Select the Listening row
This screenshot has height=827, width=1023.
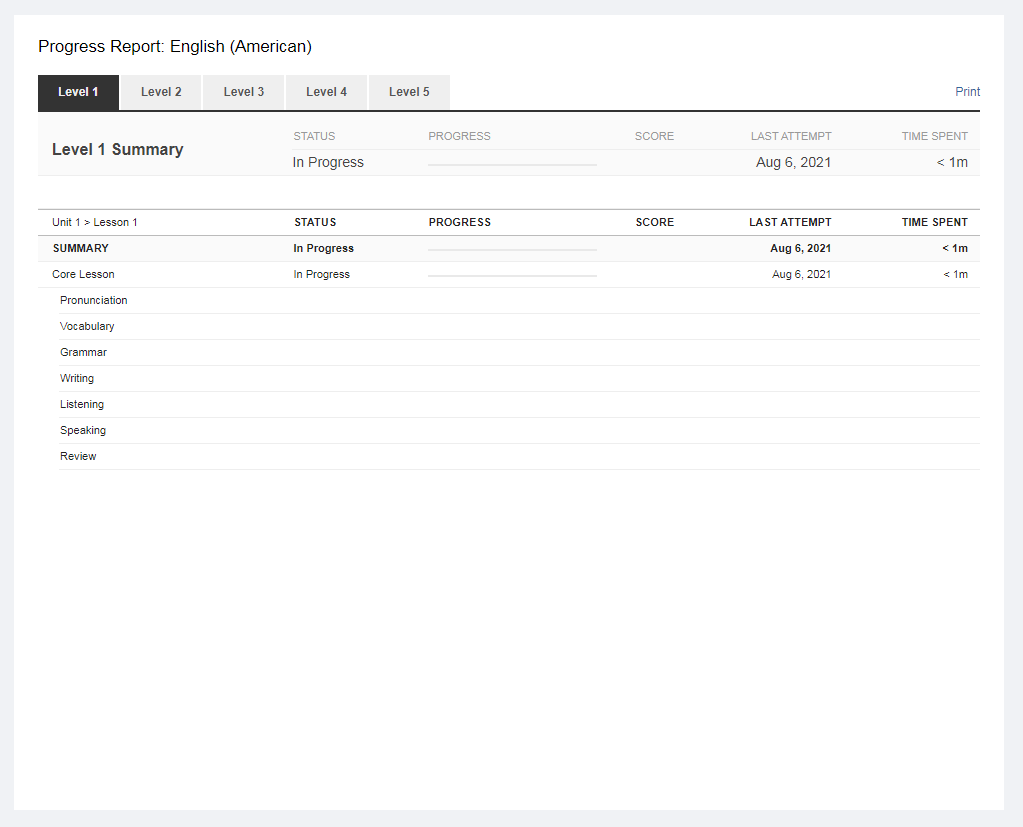click(x=82, y=405)
